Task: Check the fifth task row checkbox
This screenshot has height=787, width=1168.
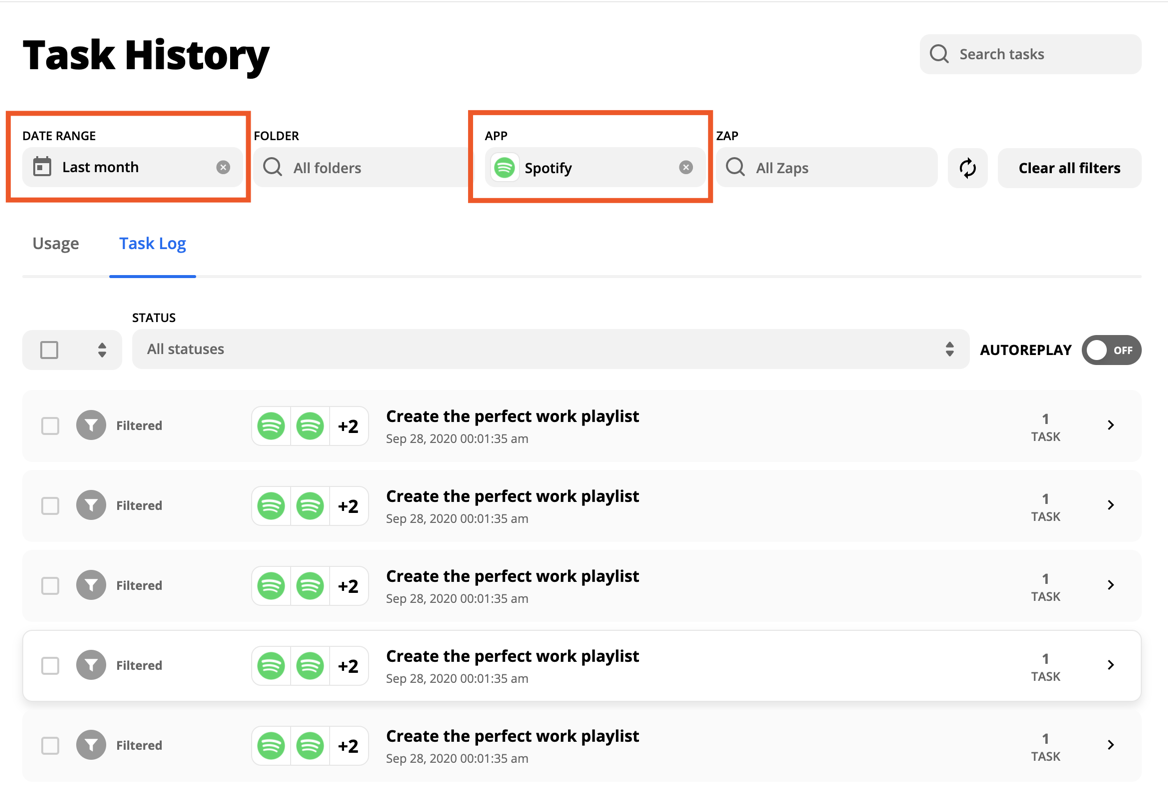Action: point(50,745)
